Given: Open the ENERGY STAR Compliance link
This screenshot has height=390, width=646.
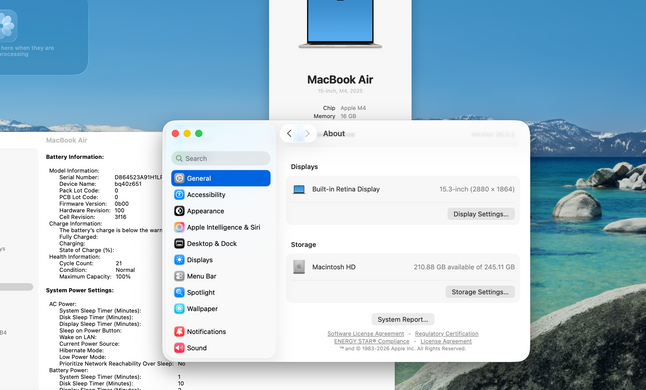Looking at the screenshot, I should point(372,341).
